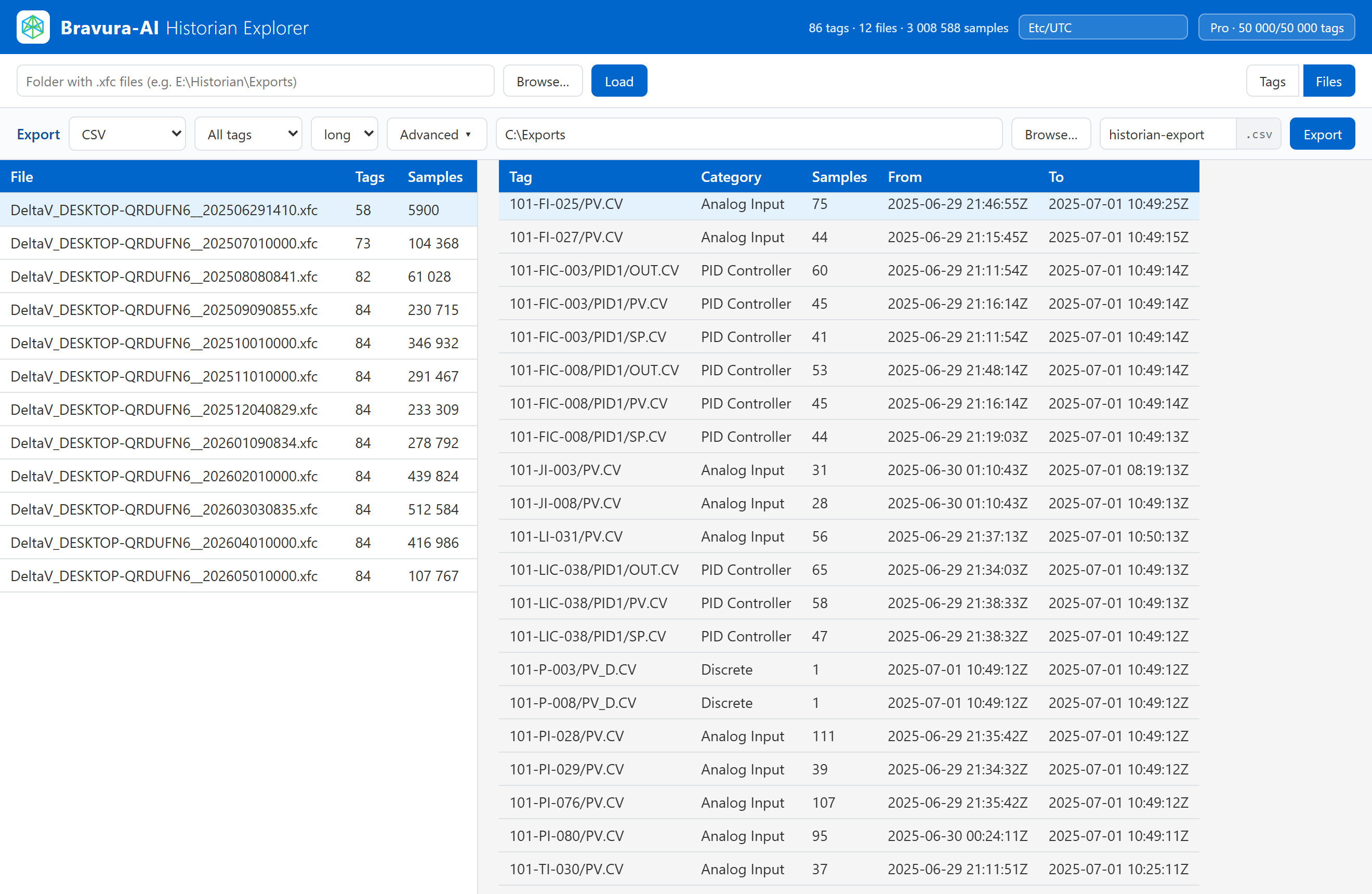Click the Bravura-AI logo icon
This screenshot has width=1372, height=894.
33,27
